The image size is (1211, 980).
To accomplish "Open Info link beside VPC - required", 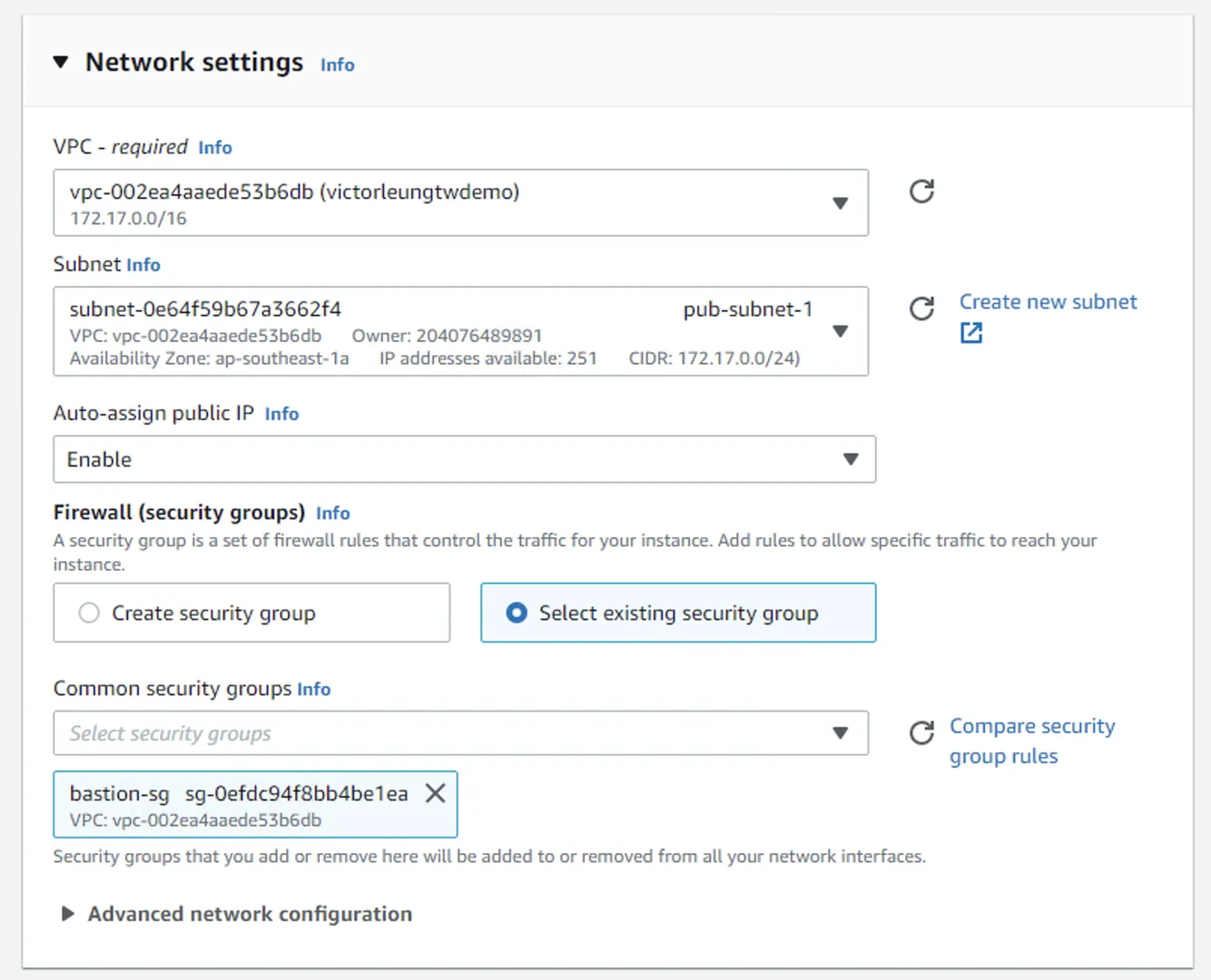I will 215,148.
